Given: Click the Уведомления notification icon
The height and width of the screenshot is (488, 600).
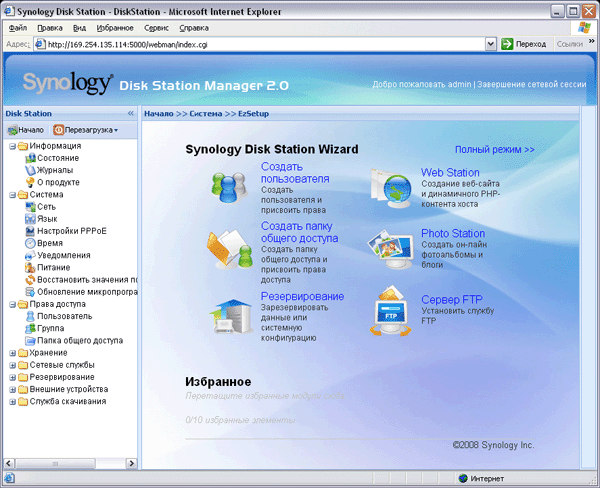Looking at the screenshot, I should [30, 255].
